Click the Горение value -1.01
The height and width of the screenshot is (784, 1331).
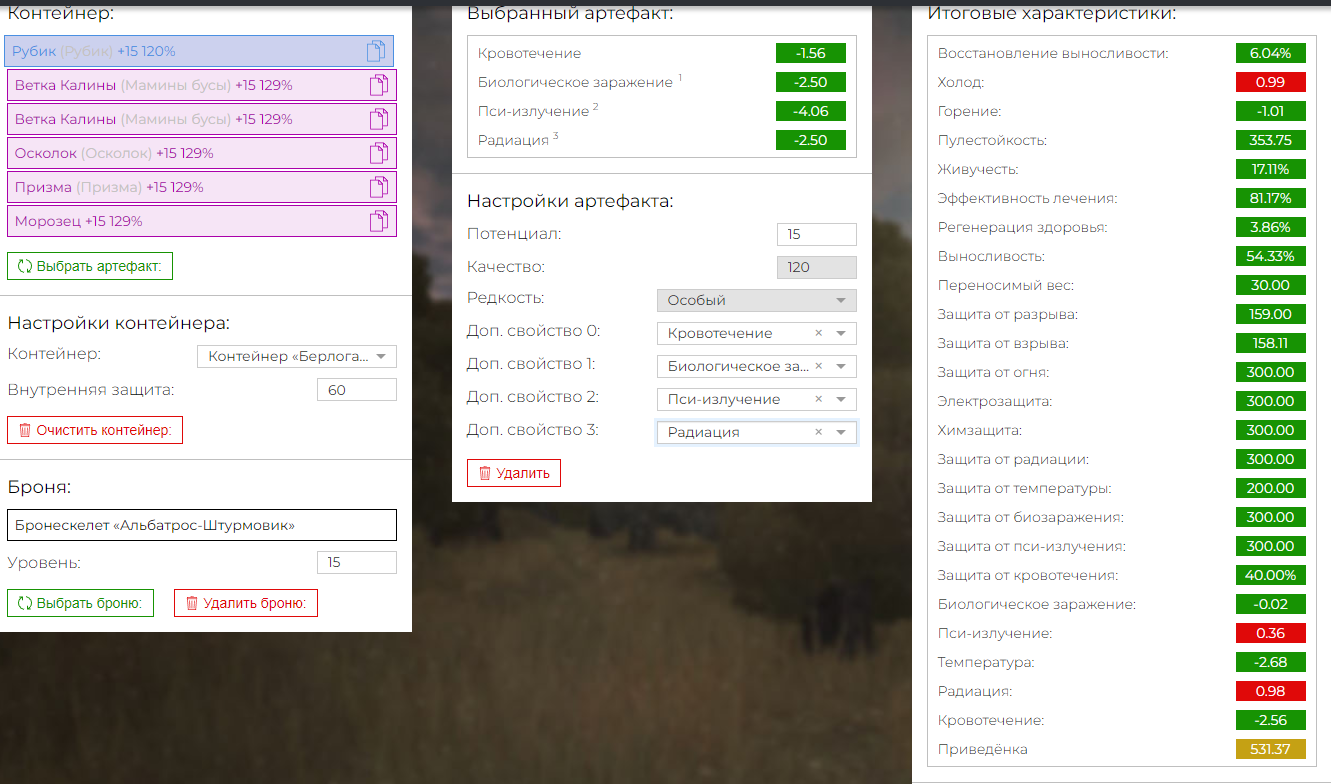[x=1271, y=111]
